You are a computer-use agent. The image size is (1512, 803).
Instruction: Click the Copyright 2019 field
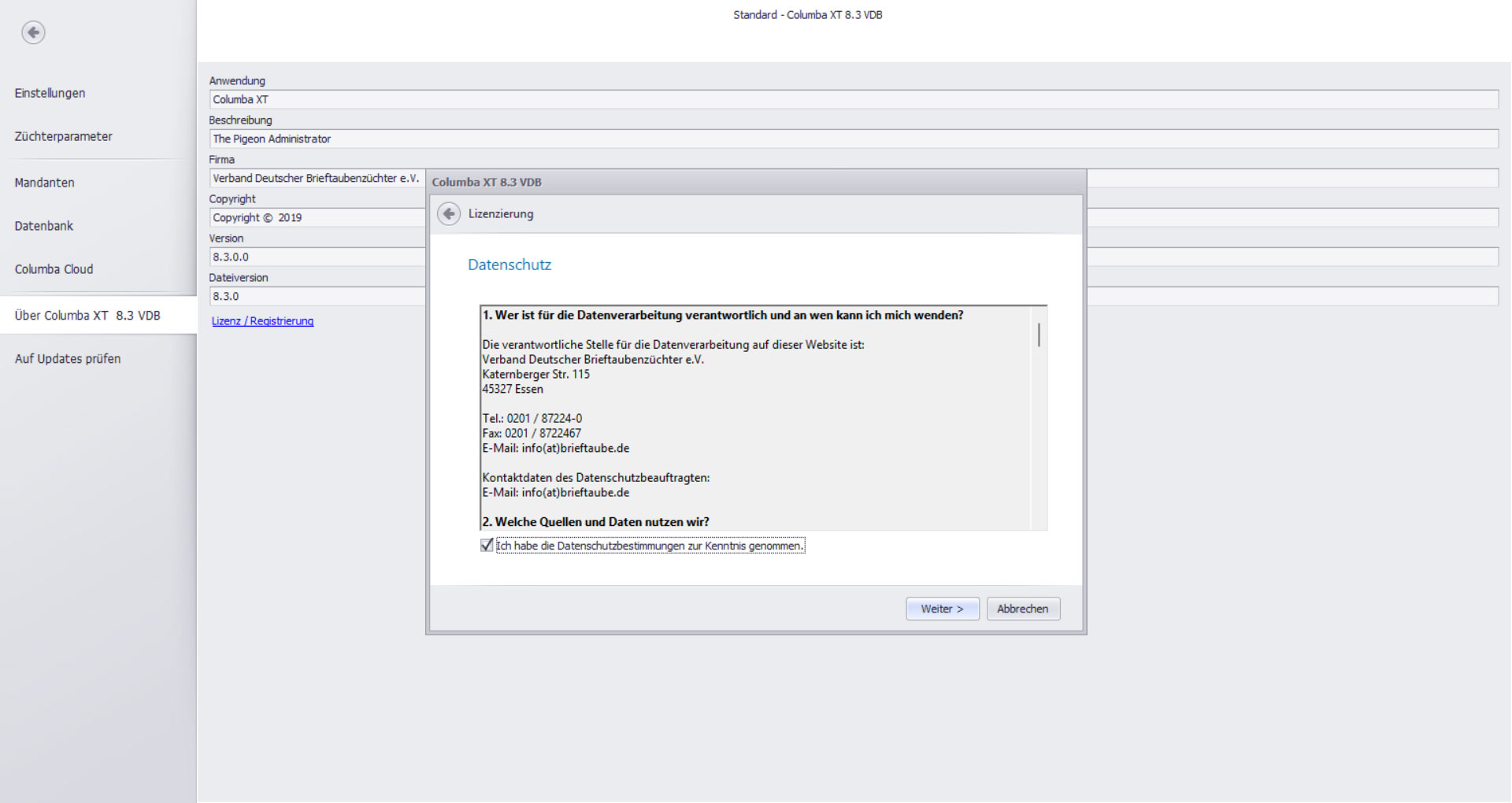click(x=316, y=218)
